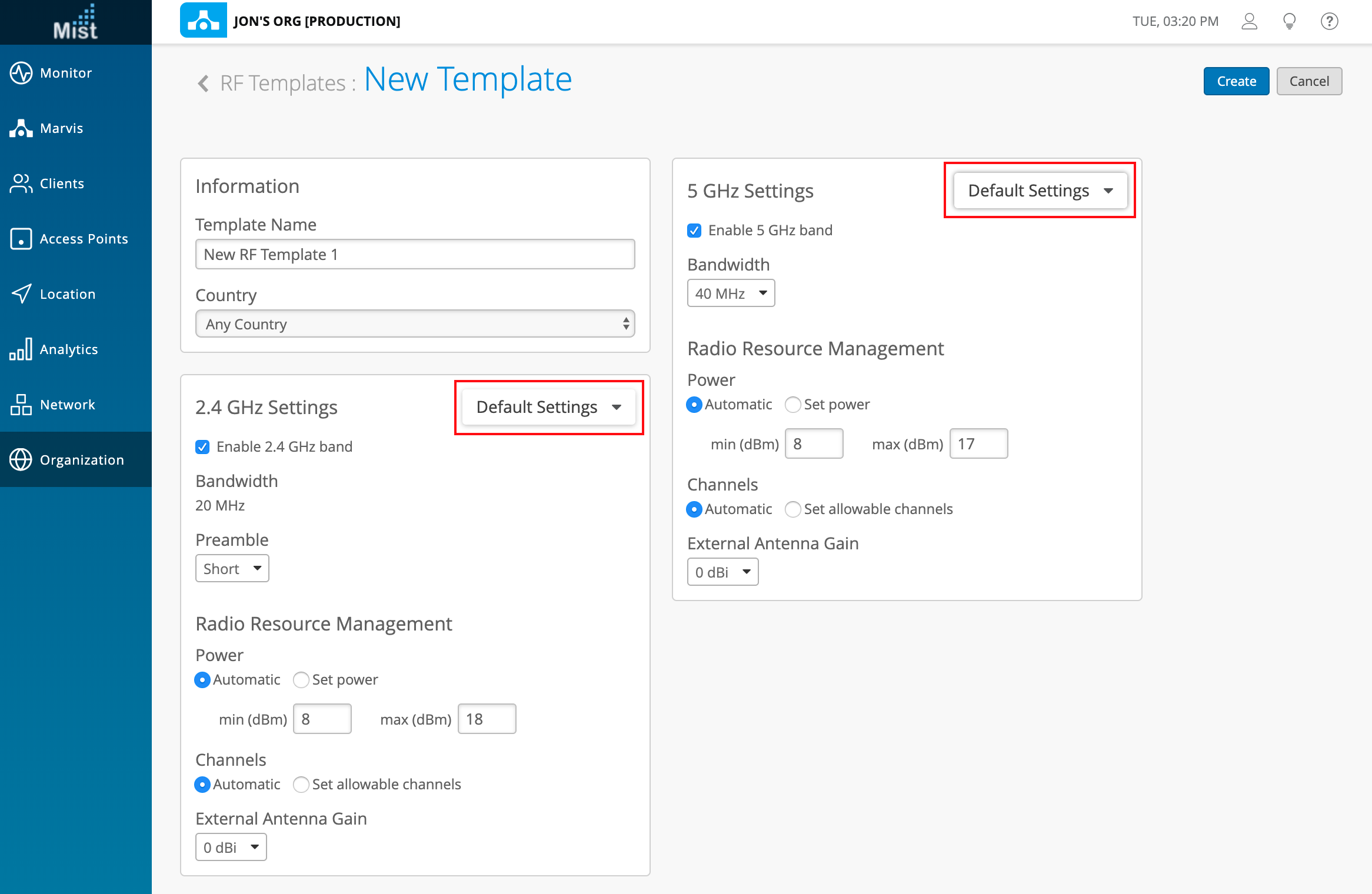Click inside the Template Name field
This screenshot has width=1372, height=894.
415,255
